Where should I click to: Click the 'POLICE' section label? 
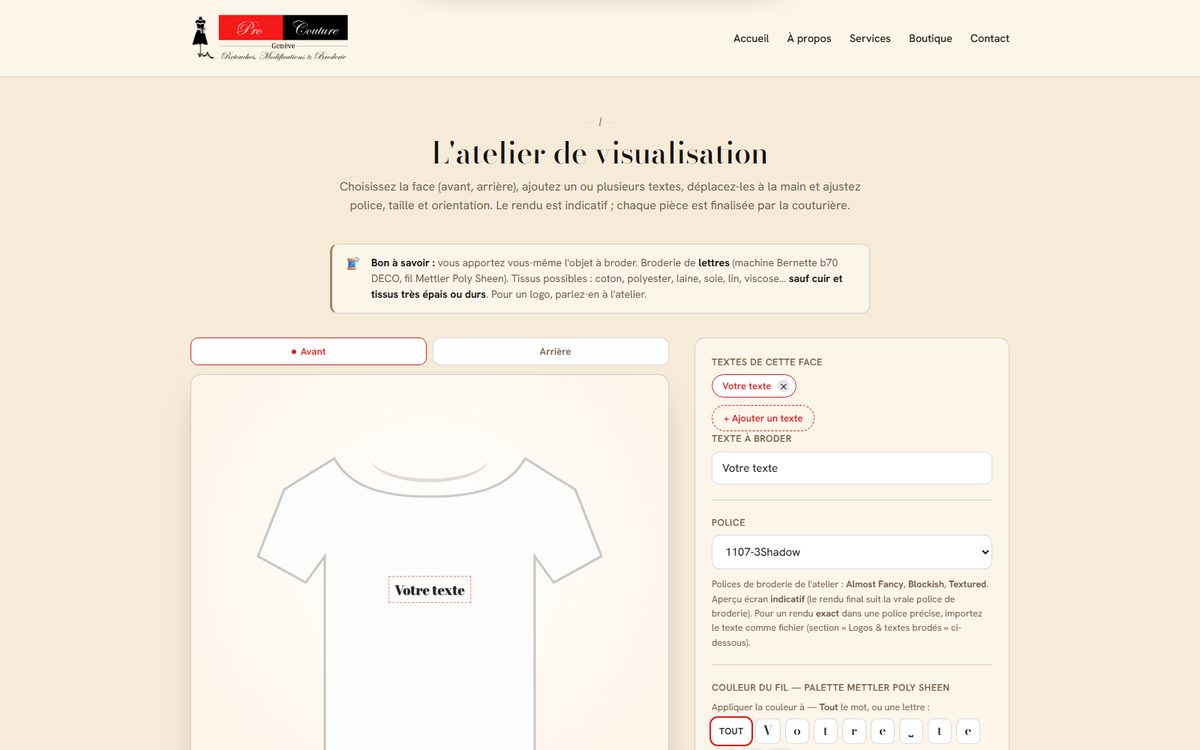tap(729, 523)
